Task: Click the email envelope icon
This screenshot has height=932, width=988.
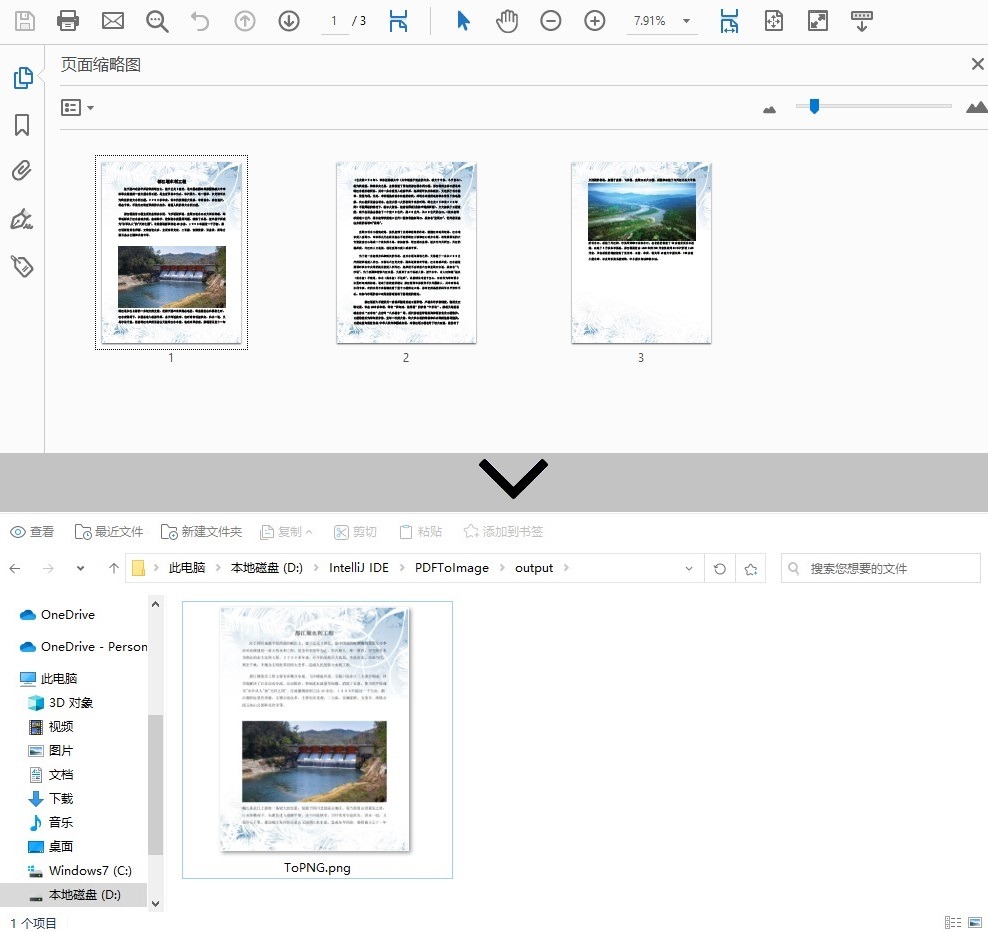Action: 113,21
